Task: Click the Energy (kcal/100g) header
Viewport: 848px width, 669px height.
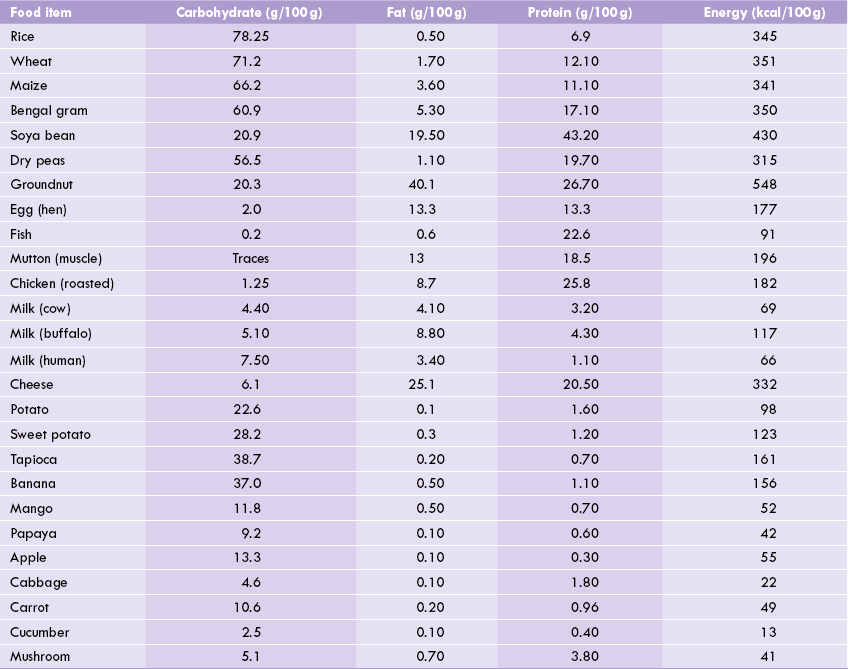Action: tap(764, 12)
